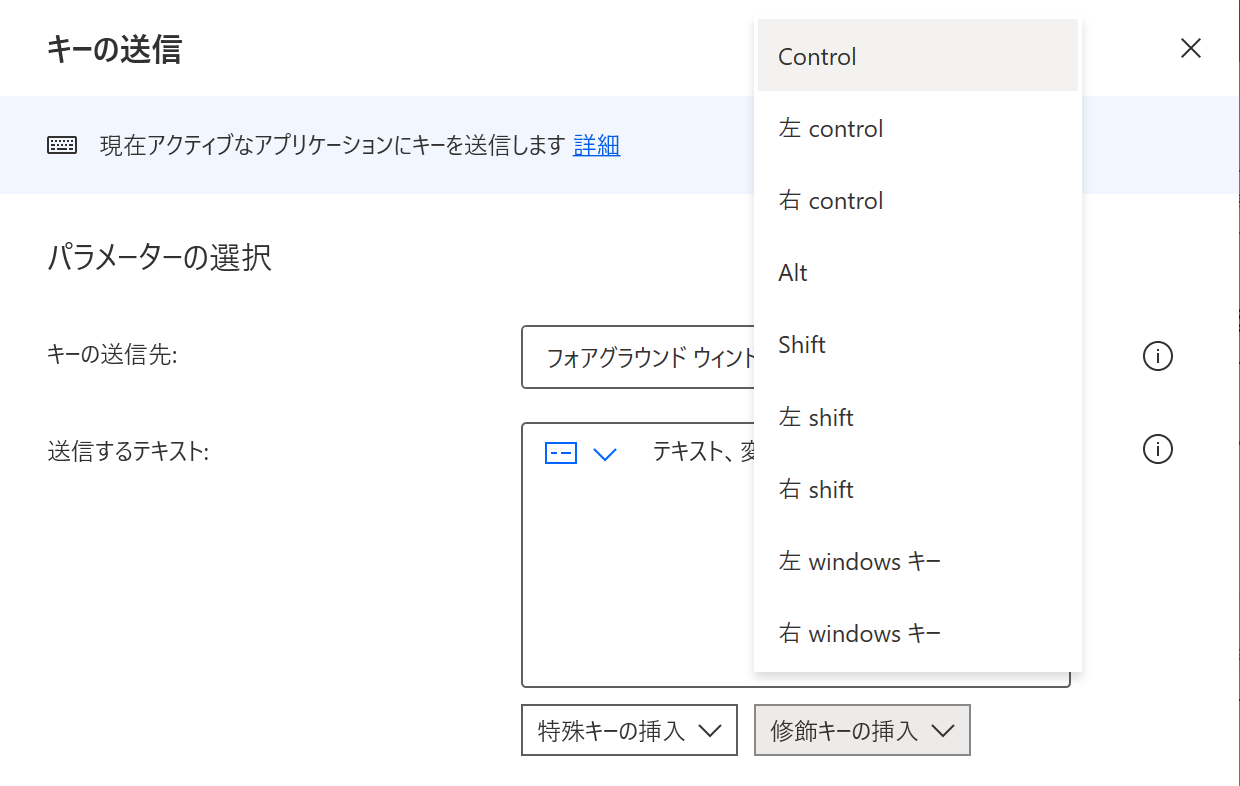Choose 右 shift menu entry
Screen dimensions: 1240x786
point(917,489)
